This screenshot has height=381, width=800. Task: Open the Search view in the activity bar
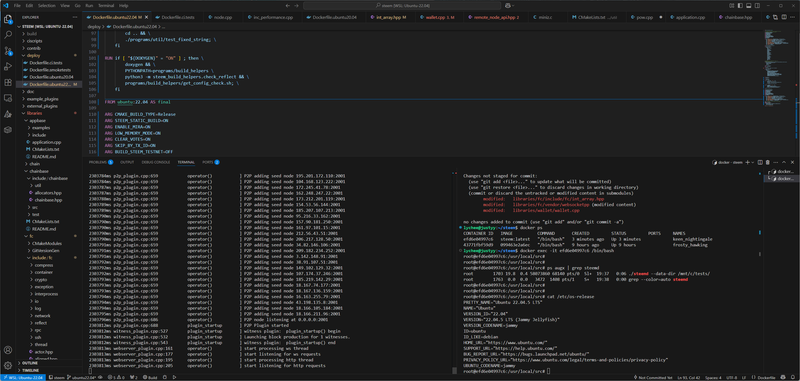pos(8,35)
